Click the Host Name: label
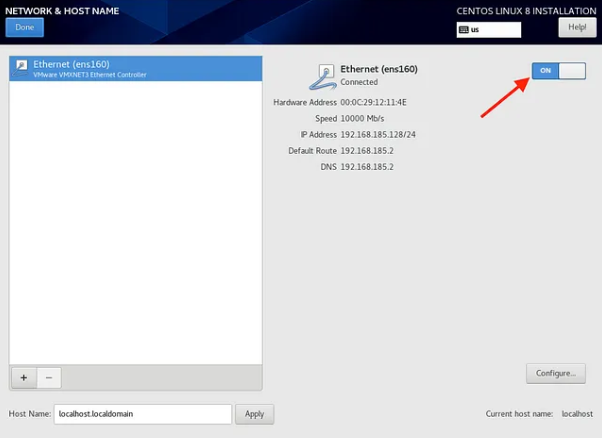Viewport: 602px width, 438px height. pos(30,414)
